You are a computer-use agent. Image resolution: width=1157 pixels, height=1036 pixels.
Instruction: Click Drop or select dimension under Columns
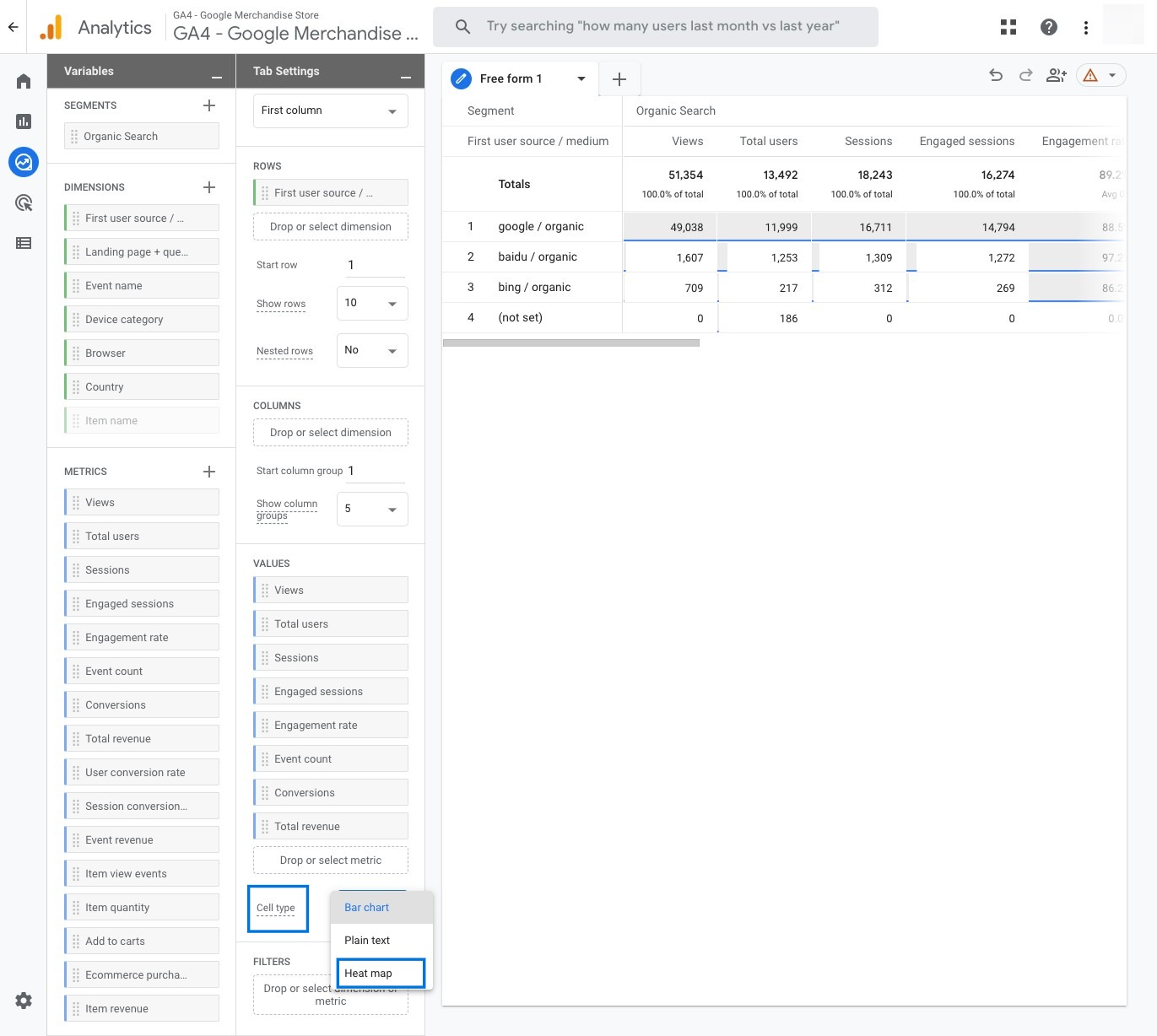coord(331,433)
